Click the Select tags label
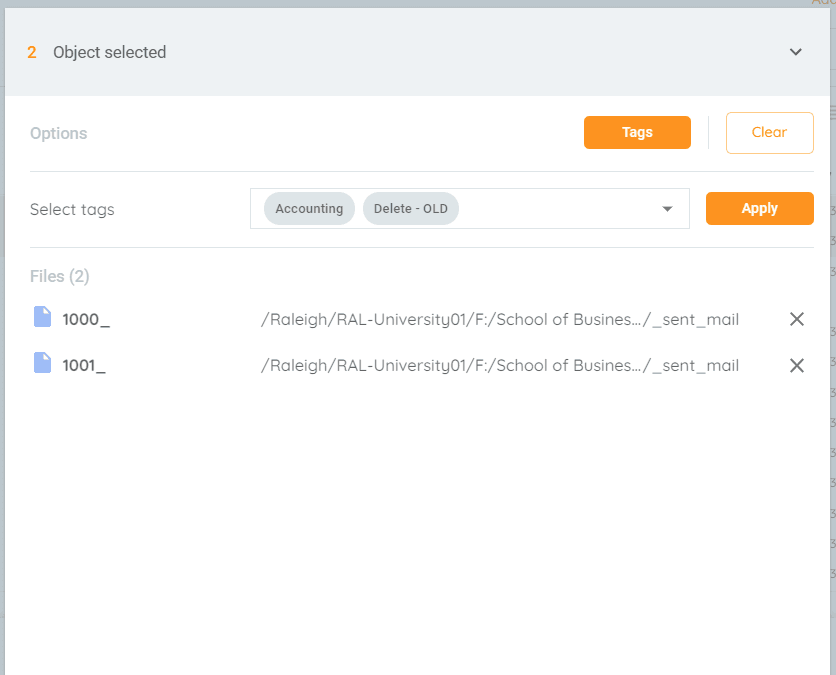836x675 pixels. [x=72, y=210]
